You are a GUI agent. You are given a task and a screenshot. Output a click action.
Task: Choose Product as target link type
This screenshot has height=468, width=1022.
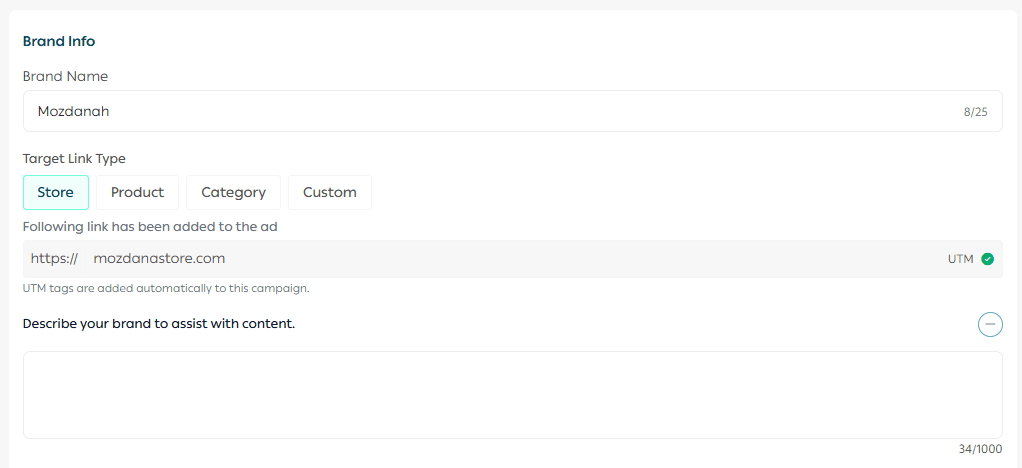(137, 192)
